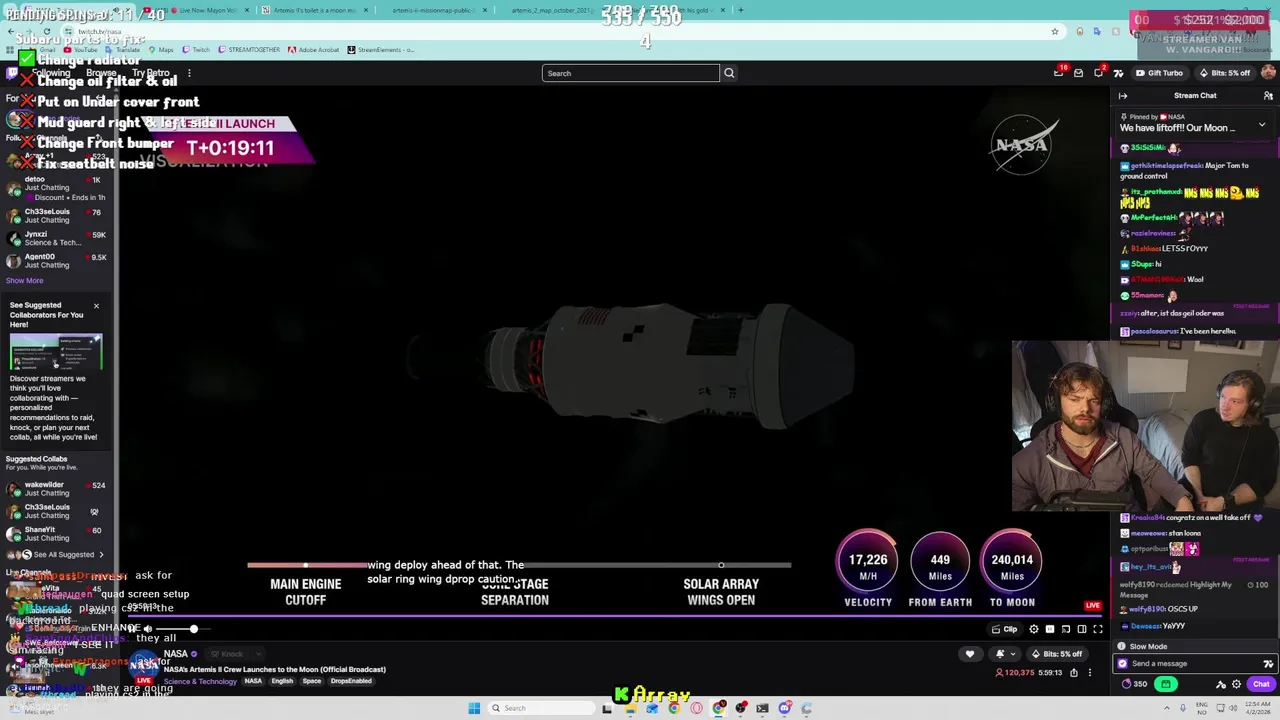This screenshot has height=720, width=1280.
Task: Bookmark this page with the star icon
Action: click(1054, 31)
